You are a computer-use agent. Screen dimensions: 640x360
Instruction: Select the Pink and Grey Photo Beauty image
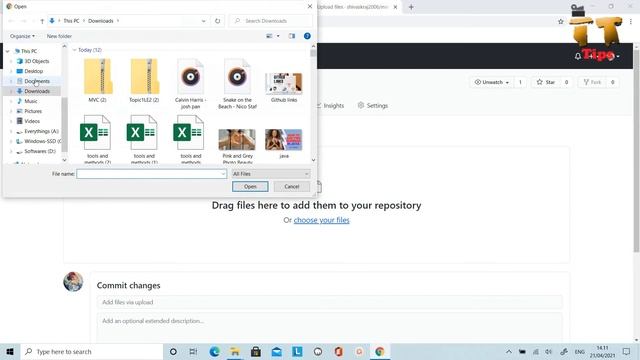coord(237,146)
